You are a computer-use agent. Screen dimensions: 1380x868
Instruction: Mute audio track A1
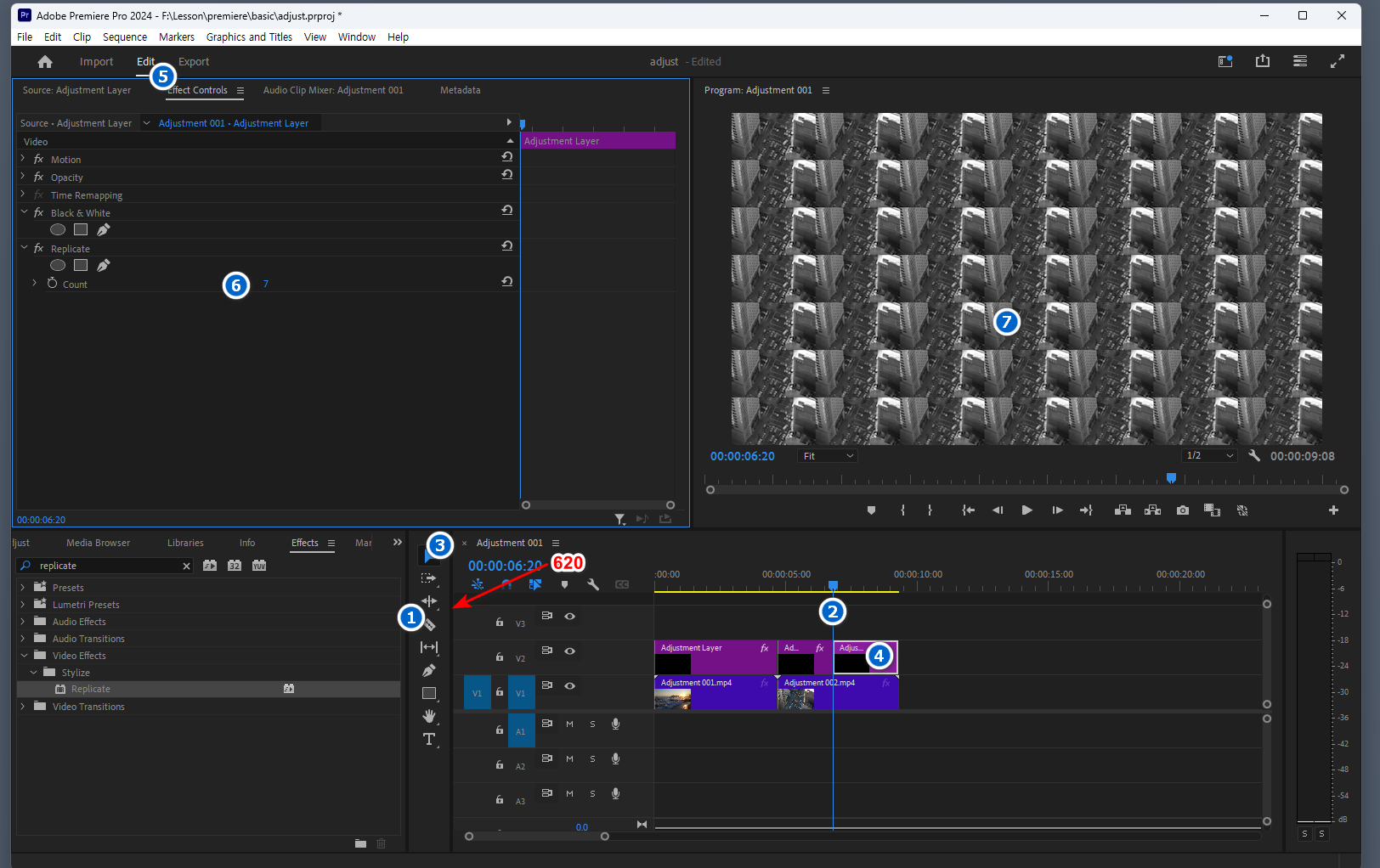click(x=569, y=724)
